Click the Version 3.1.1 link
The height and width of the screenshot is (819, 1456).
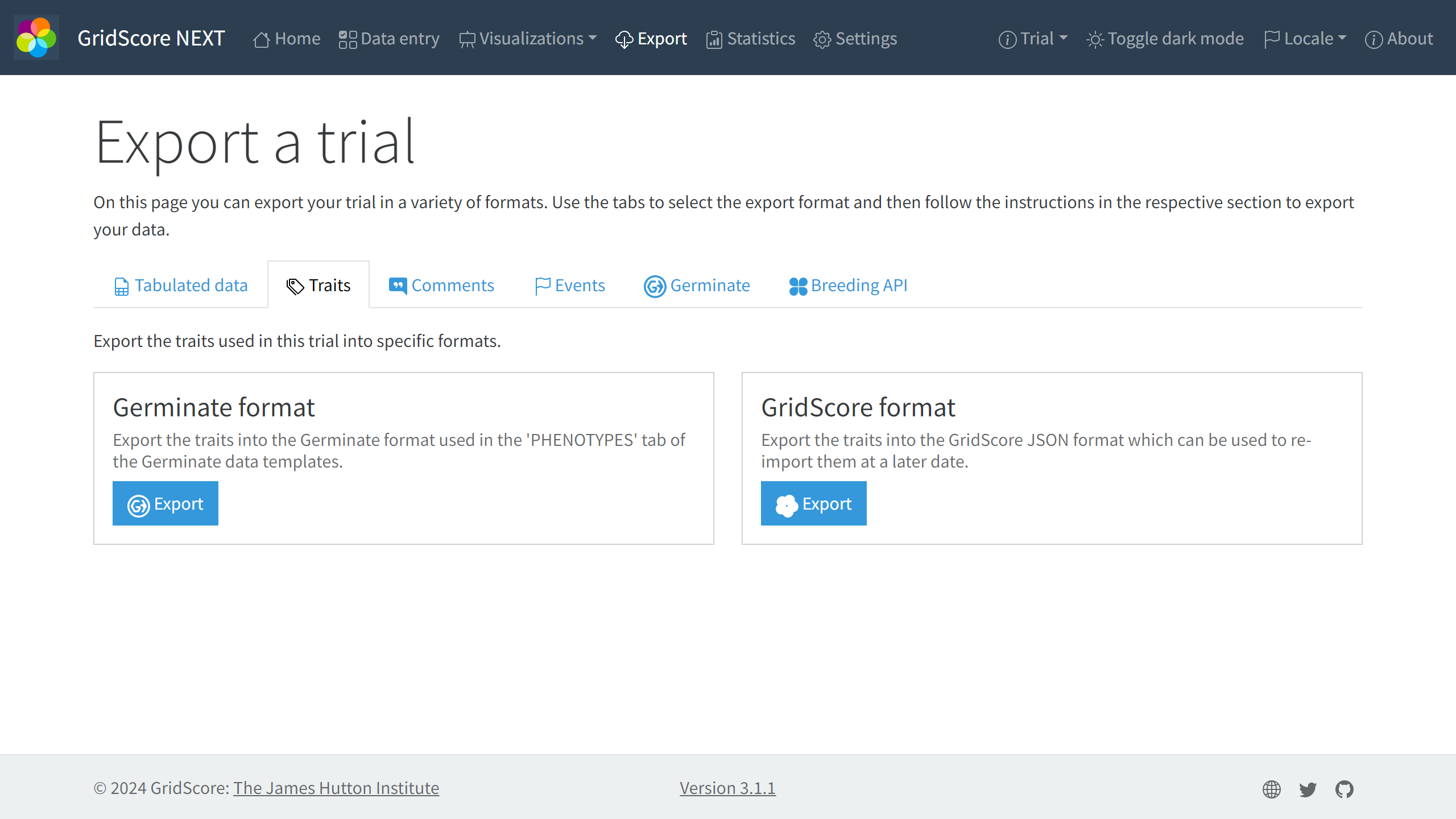(728, 788)
